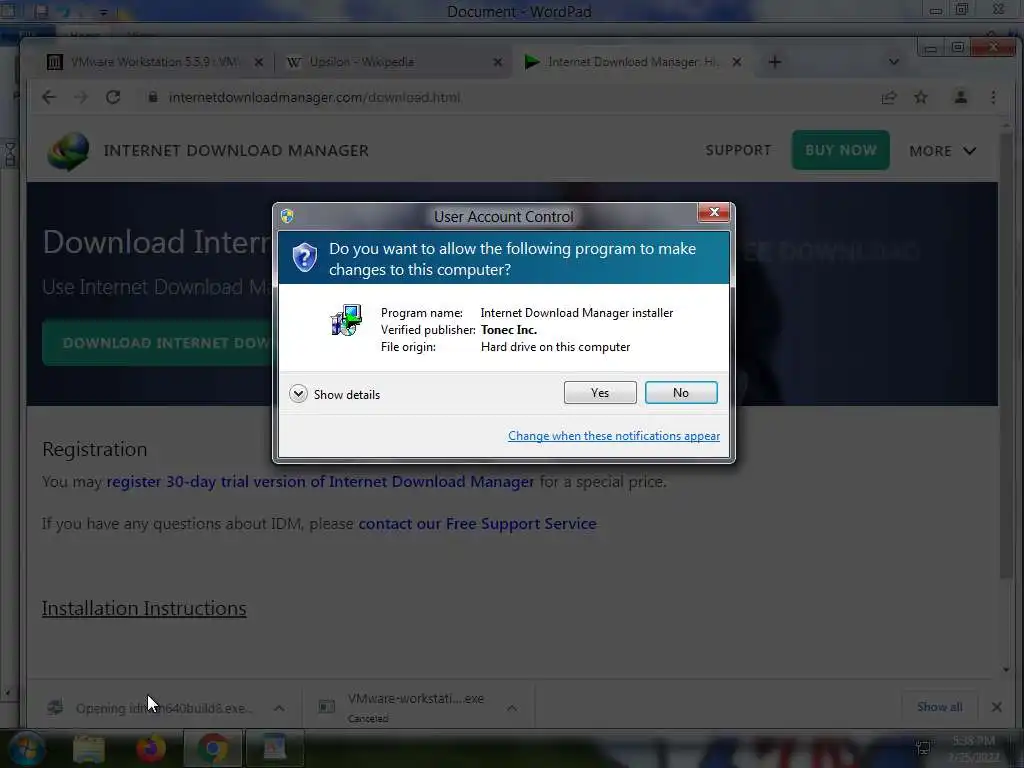This screenshot has height=768, width=1024.
Task: Click the Registration heading
Action: 95,449
